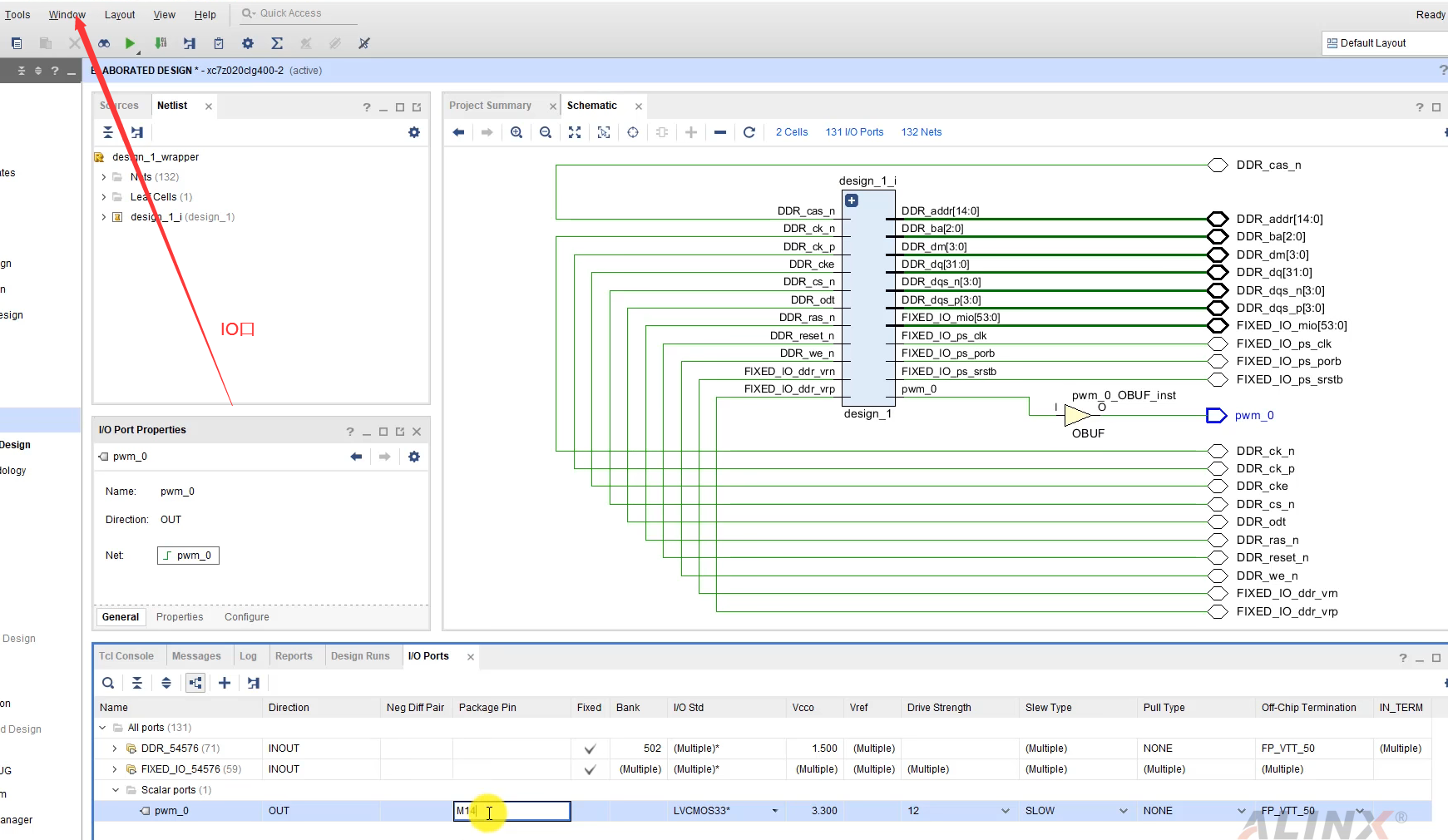
Task: Open Drive Strength dropdown for pwm_0
Action: (1006, 811)
